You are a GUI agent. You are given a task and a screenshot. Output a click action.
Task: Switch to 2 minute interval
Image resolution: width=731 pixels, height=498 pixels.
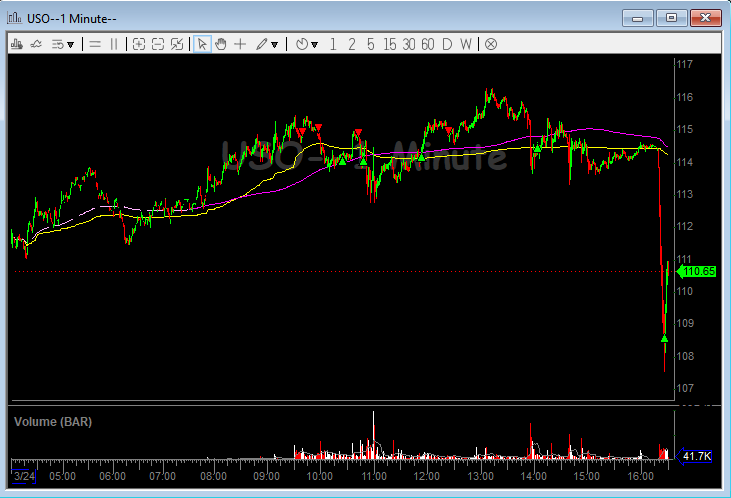pos(352,44)
